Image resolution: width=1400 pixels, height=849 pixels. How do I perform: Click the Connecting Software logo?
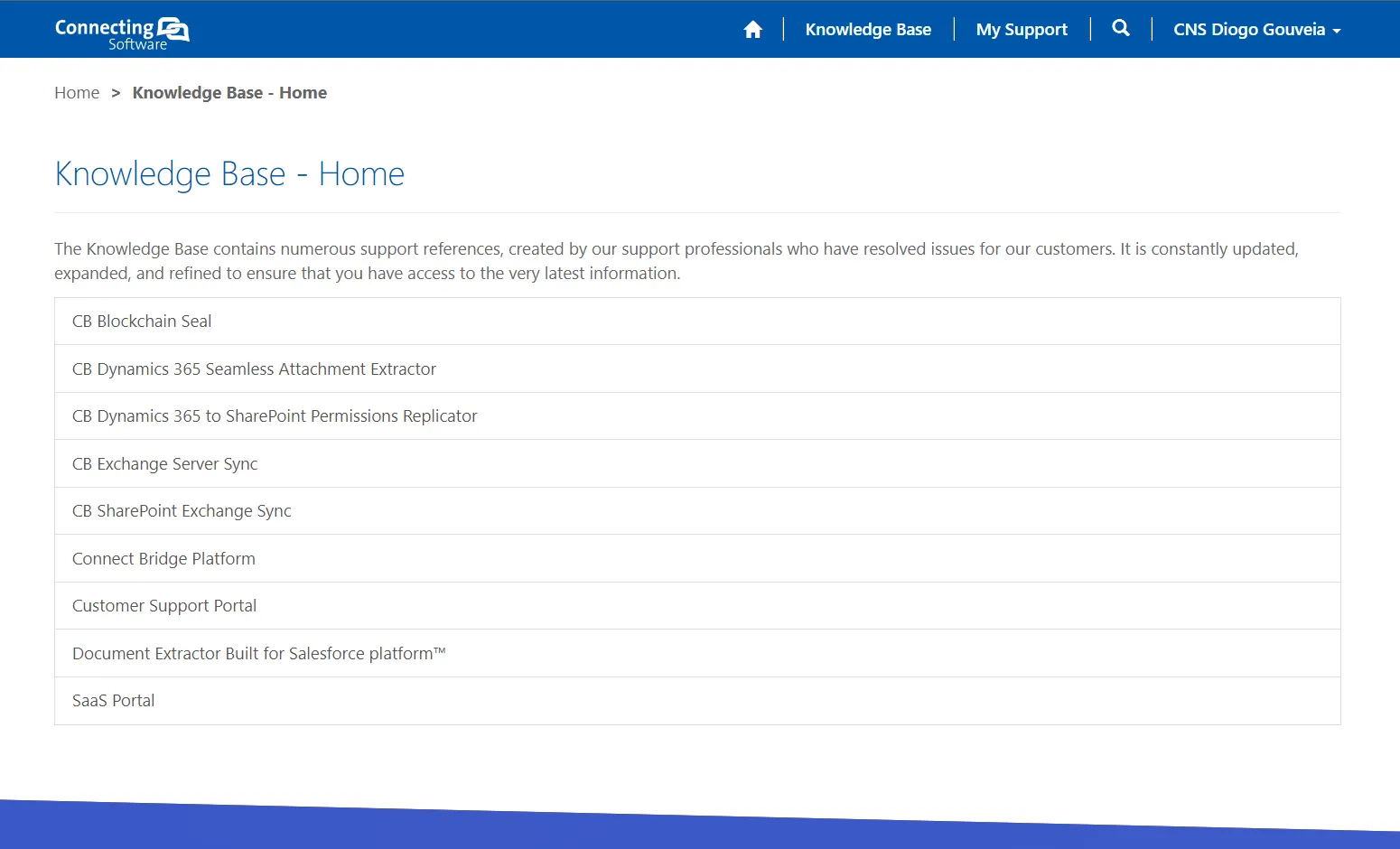122,33
